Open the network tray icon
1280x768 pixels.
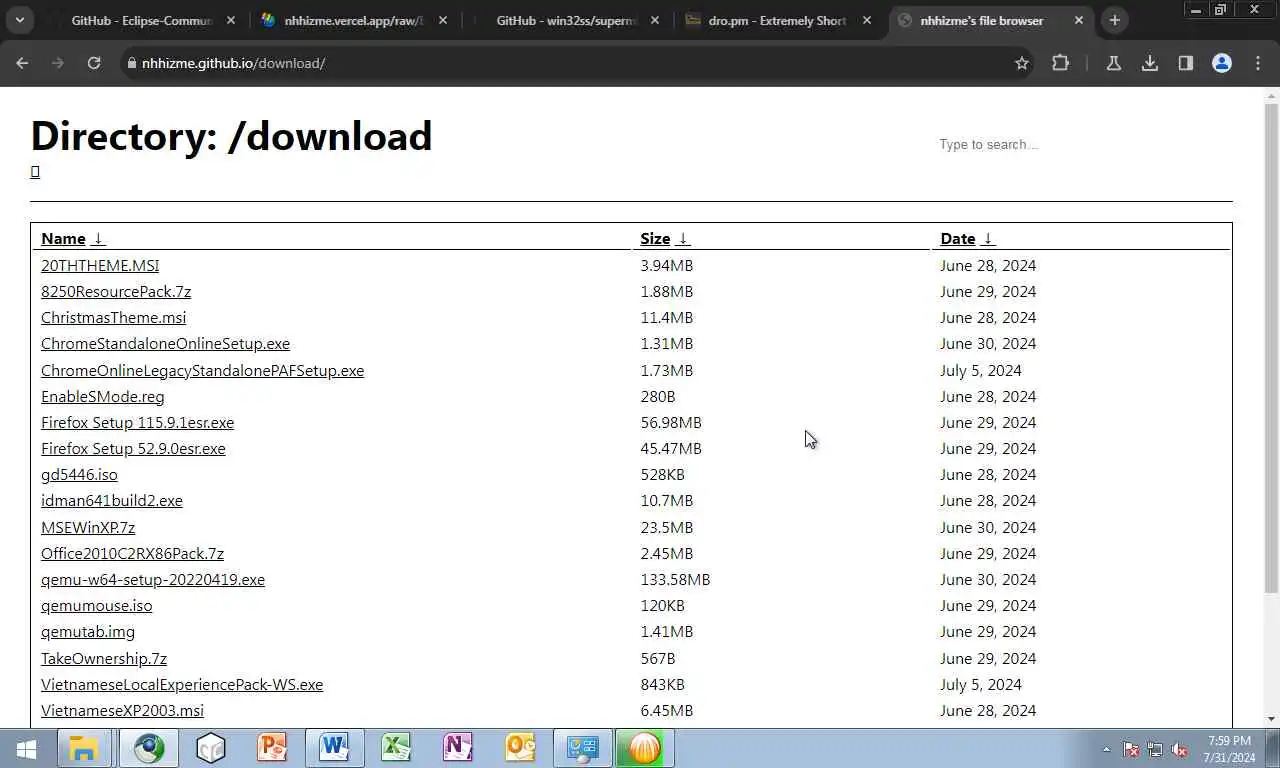point(1155,749)
